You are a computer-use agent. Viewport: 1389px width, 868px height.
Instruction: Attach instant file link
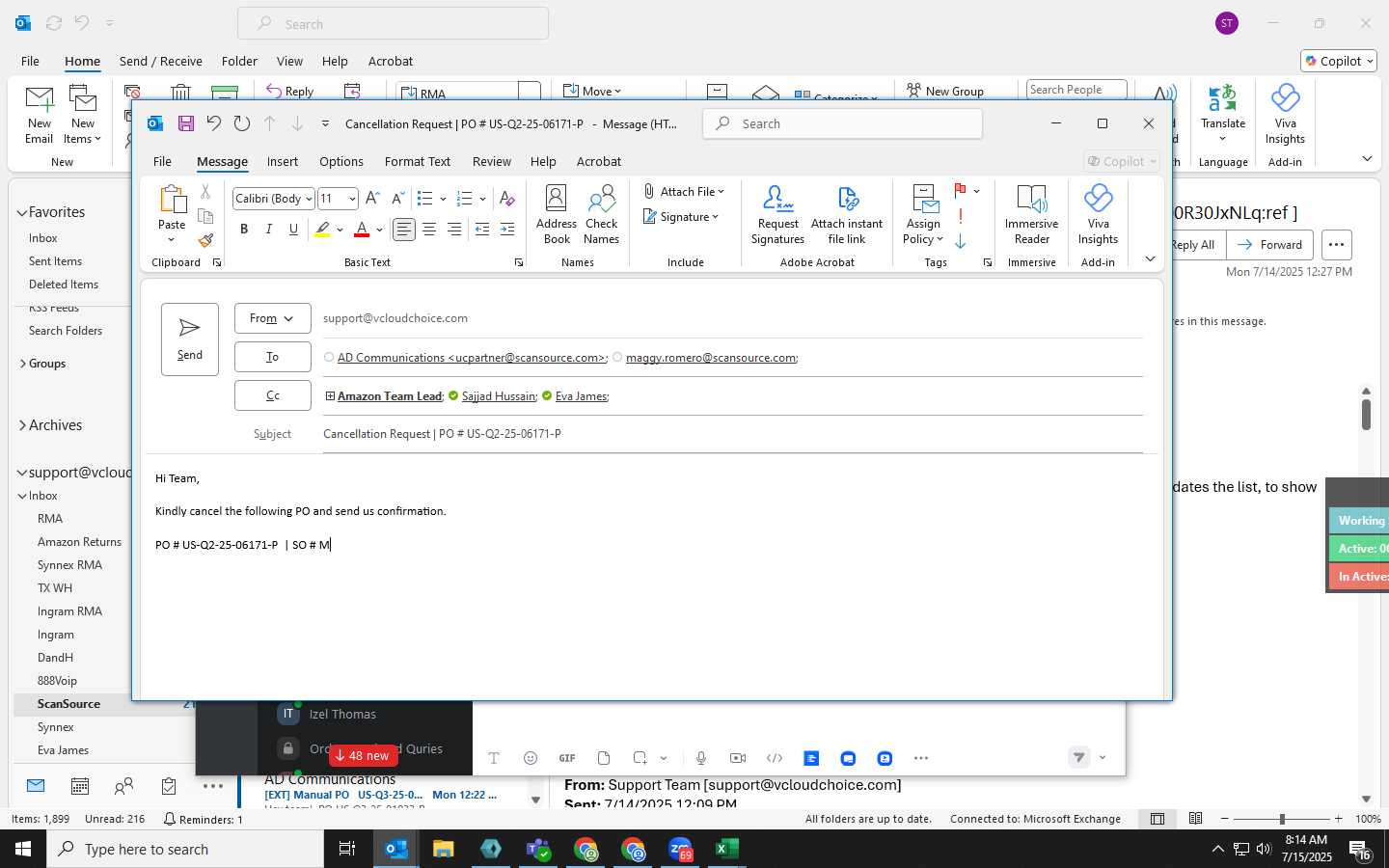tap(847, 215)
